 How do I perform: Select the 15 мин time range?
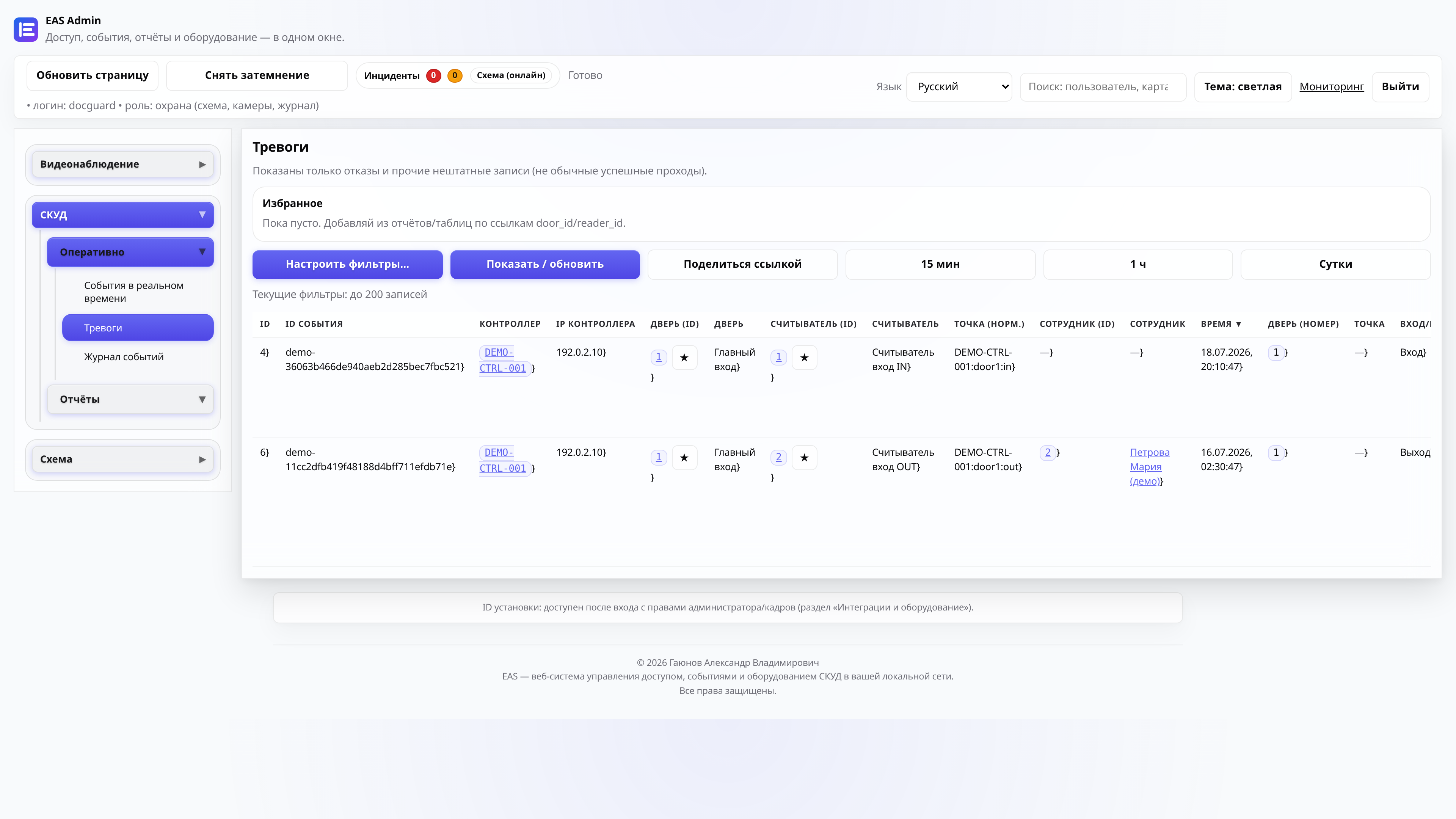(940, 264)
